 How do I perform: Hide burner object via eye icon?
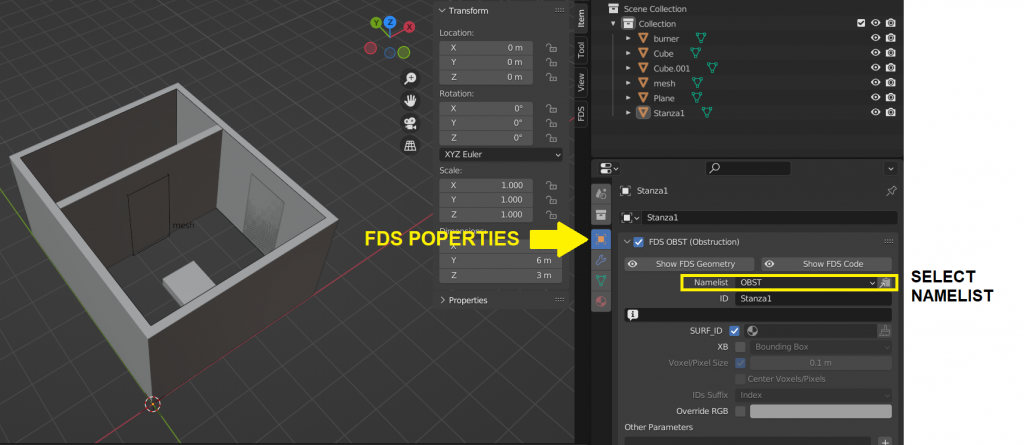(x=876, y=38)
